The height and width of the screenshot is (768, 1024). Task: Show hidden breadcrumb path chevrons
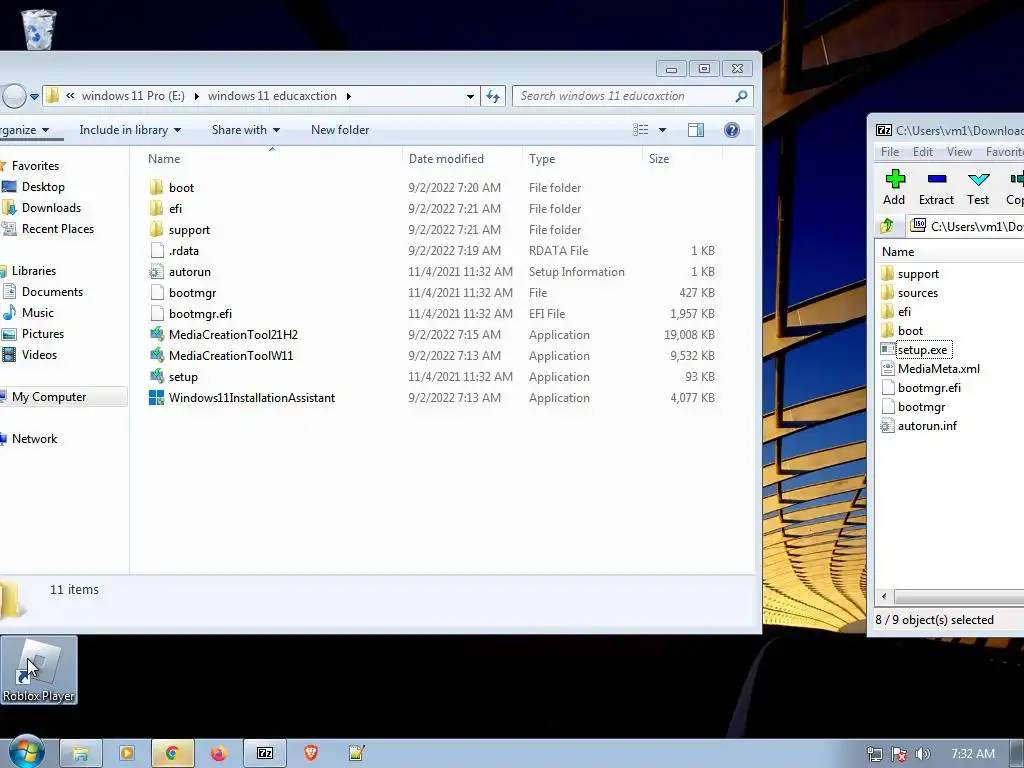point(70,96)
